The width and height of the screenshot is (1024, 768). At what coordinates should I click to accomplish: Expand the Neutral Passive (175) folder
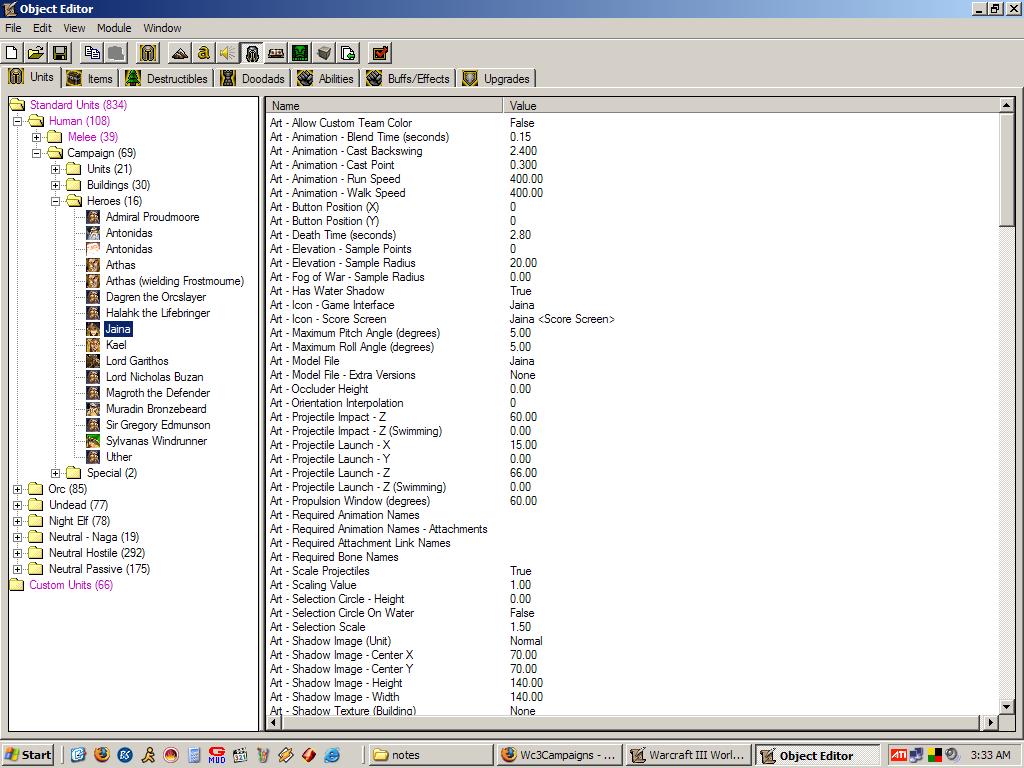[x=18, y=569]
